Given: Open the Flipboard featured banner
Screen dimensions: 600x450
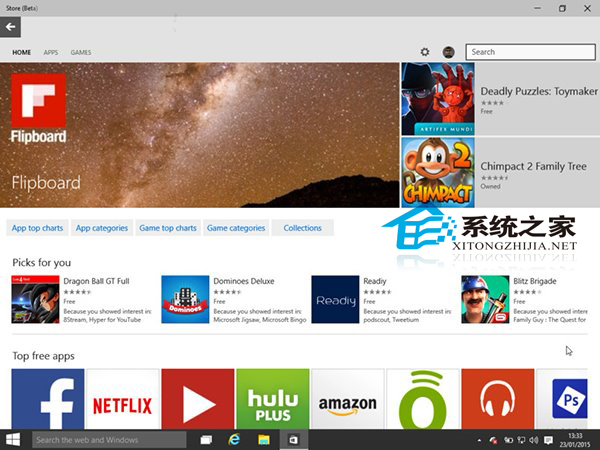Looking at the screenshot, I should 200,135.
